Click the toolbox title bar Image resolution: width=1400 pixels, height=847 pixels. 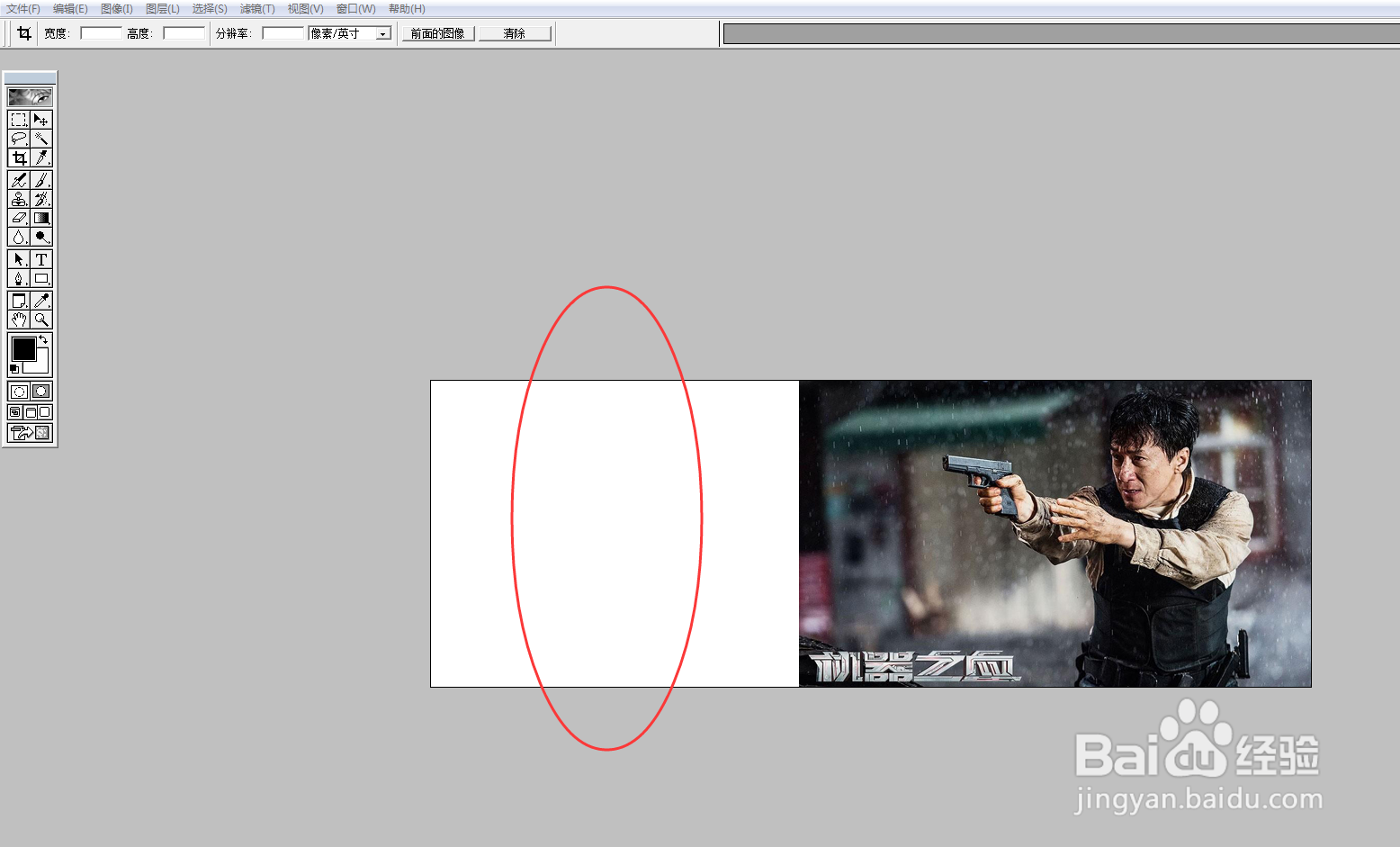coord(30,78)
